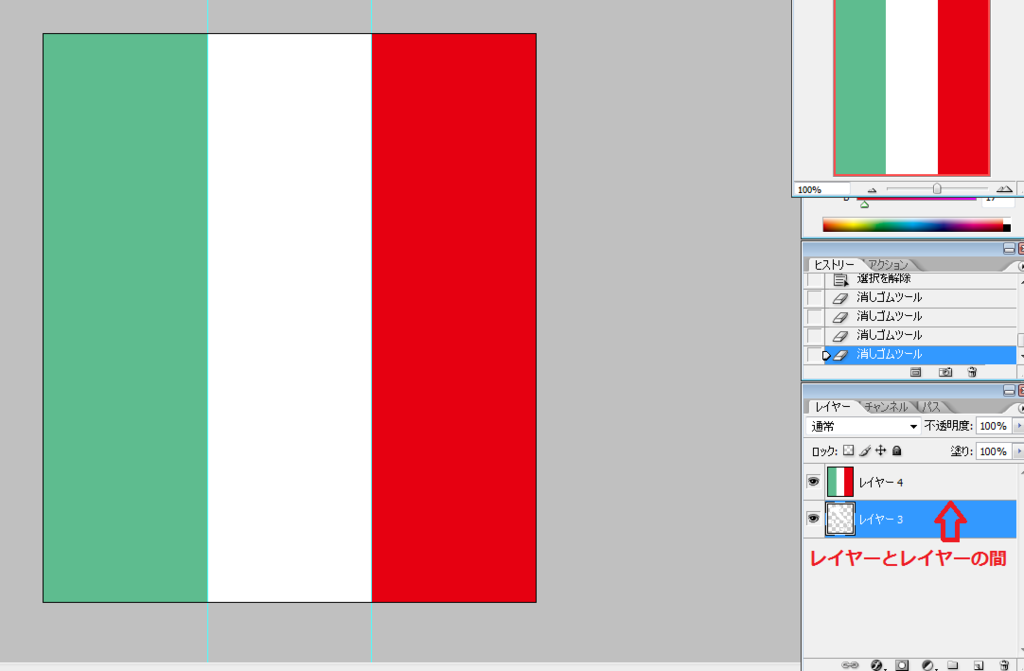Screen dimensions: 1024x671
Task: Click the lock position move icon
Action: [880, 450]
